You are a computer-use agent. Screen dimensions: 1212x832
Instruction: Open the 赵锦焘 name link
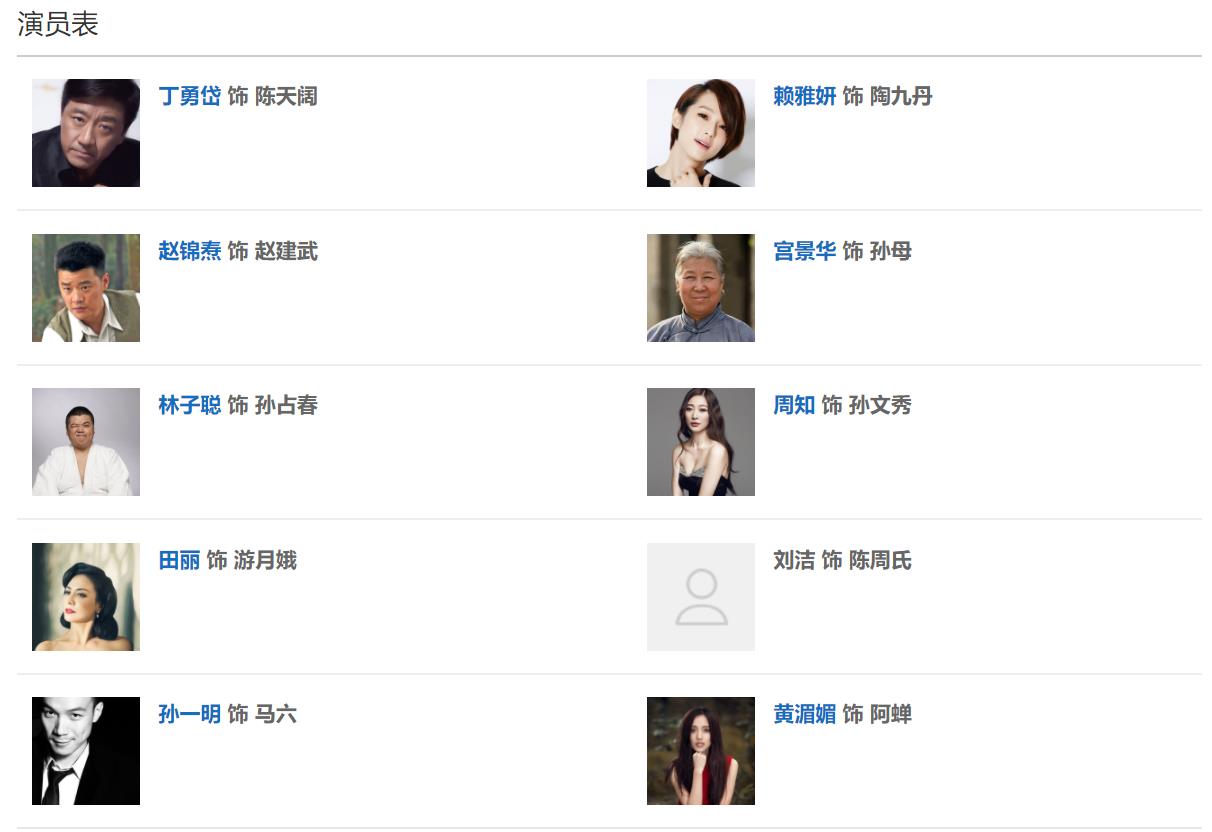[x=189, y=251]
